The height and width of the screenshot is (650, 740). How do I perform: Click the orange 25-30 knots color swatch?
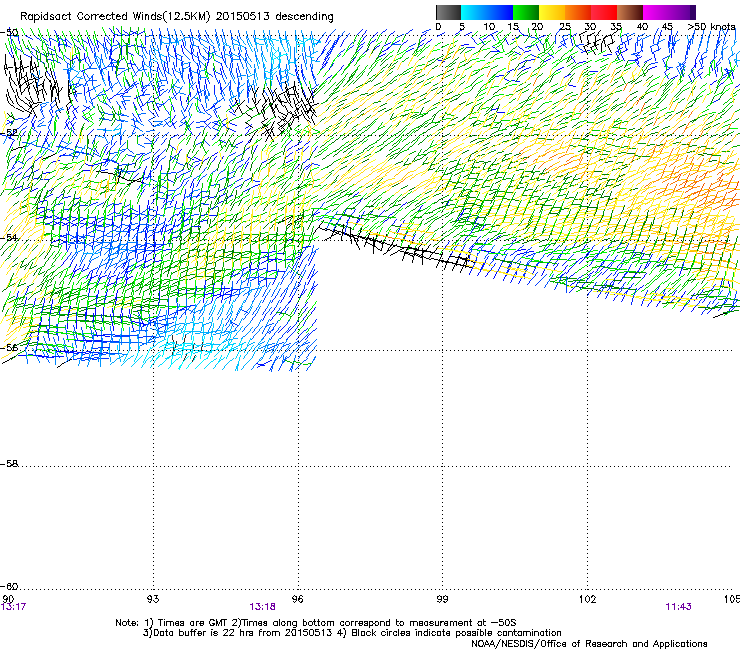[578, 12]
